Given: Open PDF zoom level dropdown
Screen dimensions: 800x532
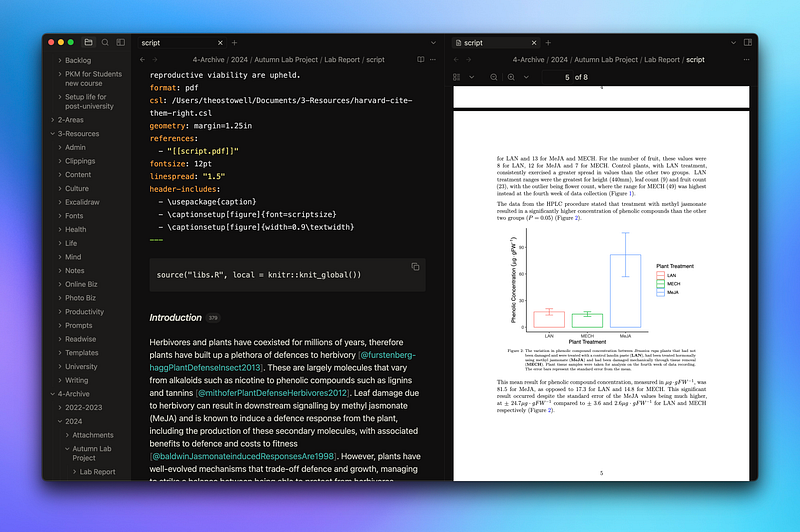Looking at the screenshot, I should [526, 77].
